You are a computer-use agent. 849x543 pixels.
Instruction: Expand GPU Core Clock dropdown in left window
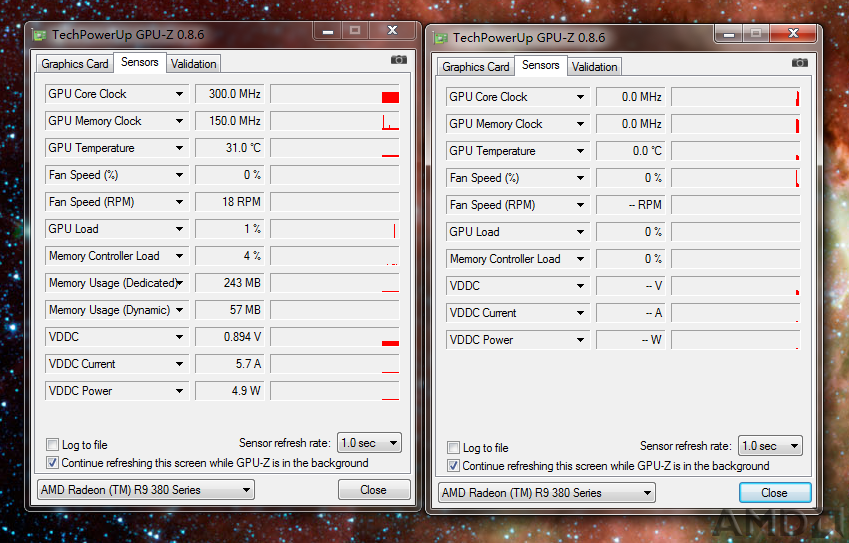179,94
